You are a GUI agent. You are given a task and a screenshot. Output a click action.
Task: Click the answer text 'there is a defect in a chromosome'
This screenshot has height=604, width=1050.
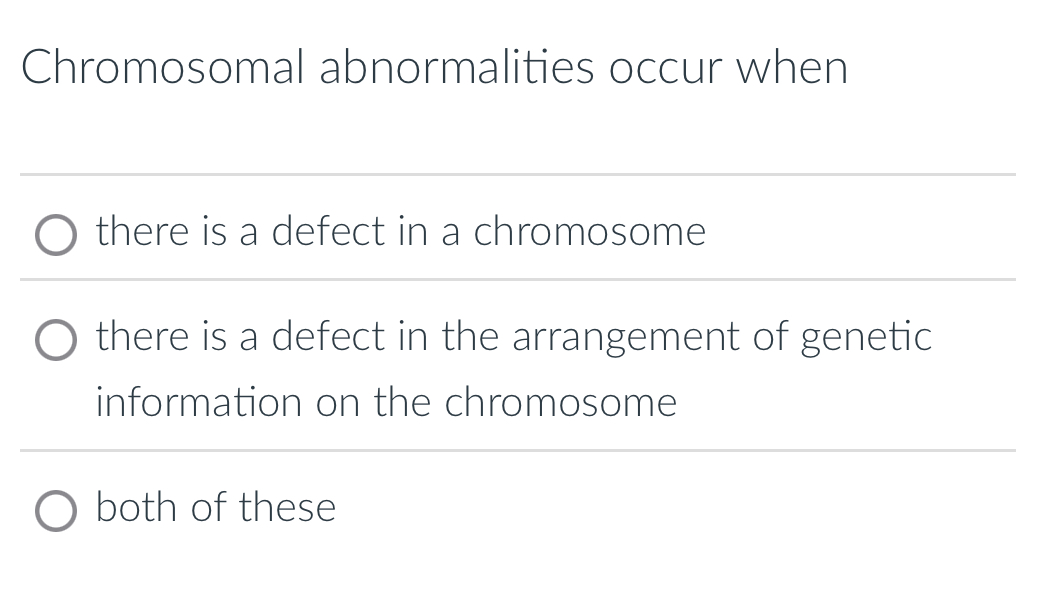click(x=400, y=233)
